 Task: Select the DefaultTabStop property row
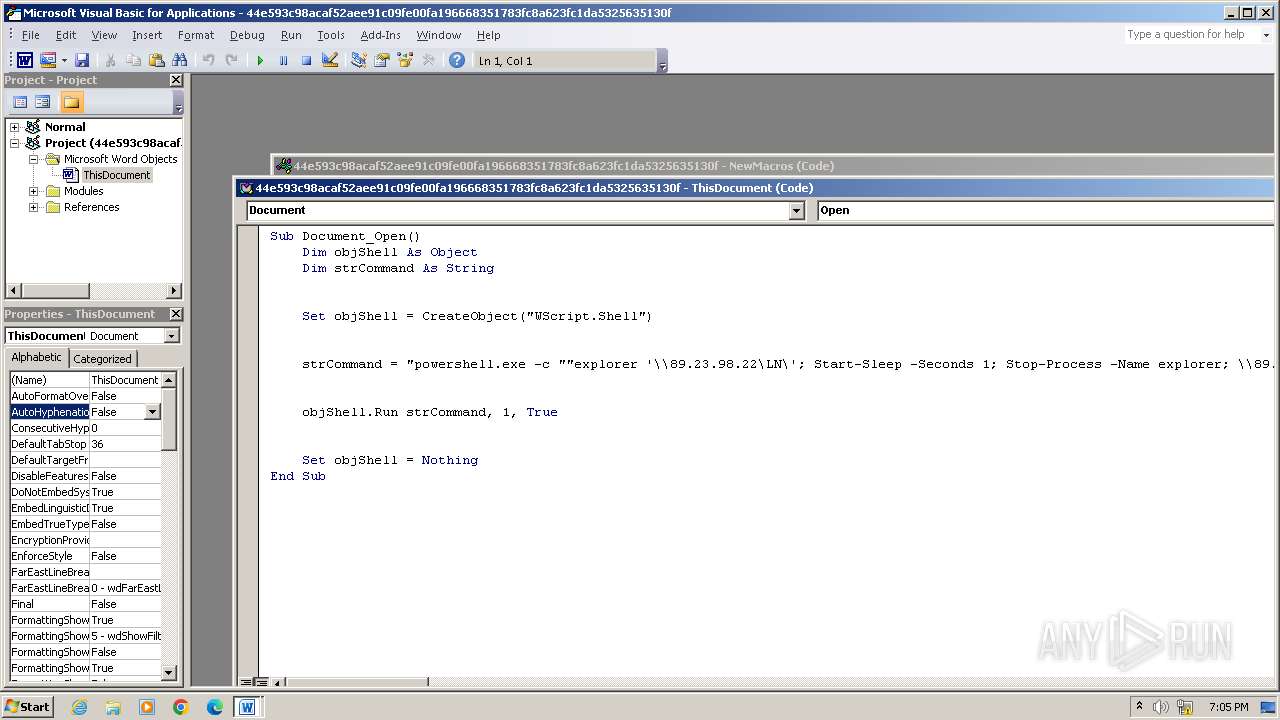tap(85, 444)
